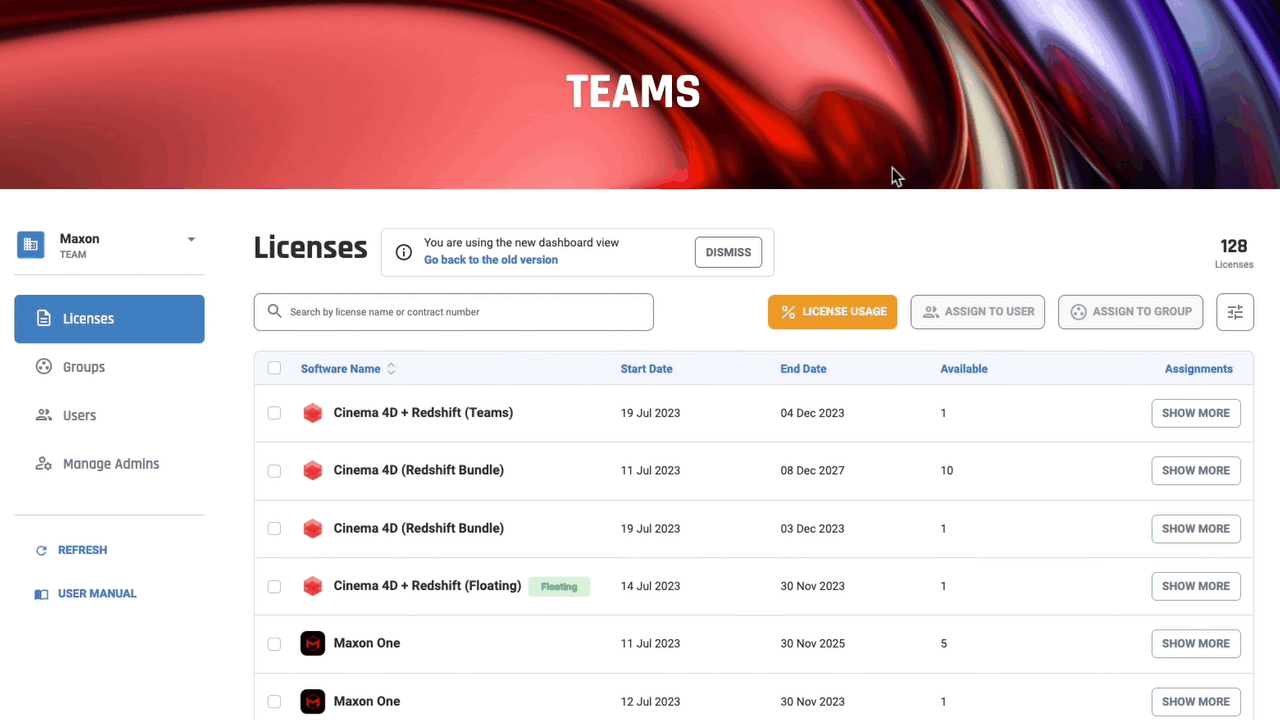Click Assign to Group button

(x=1130, y=312)
